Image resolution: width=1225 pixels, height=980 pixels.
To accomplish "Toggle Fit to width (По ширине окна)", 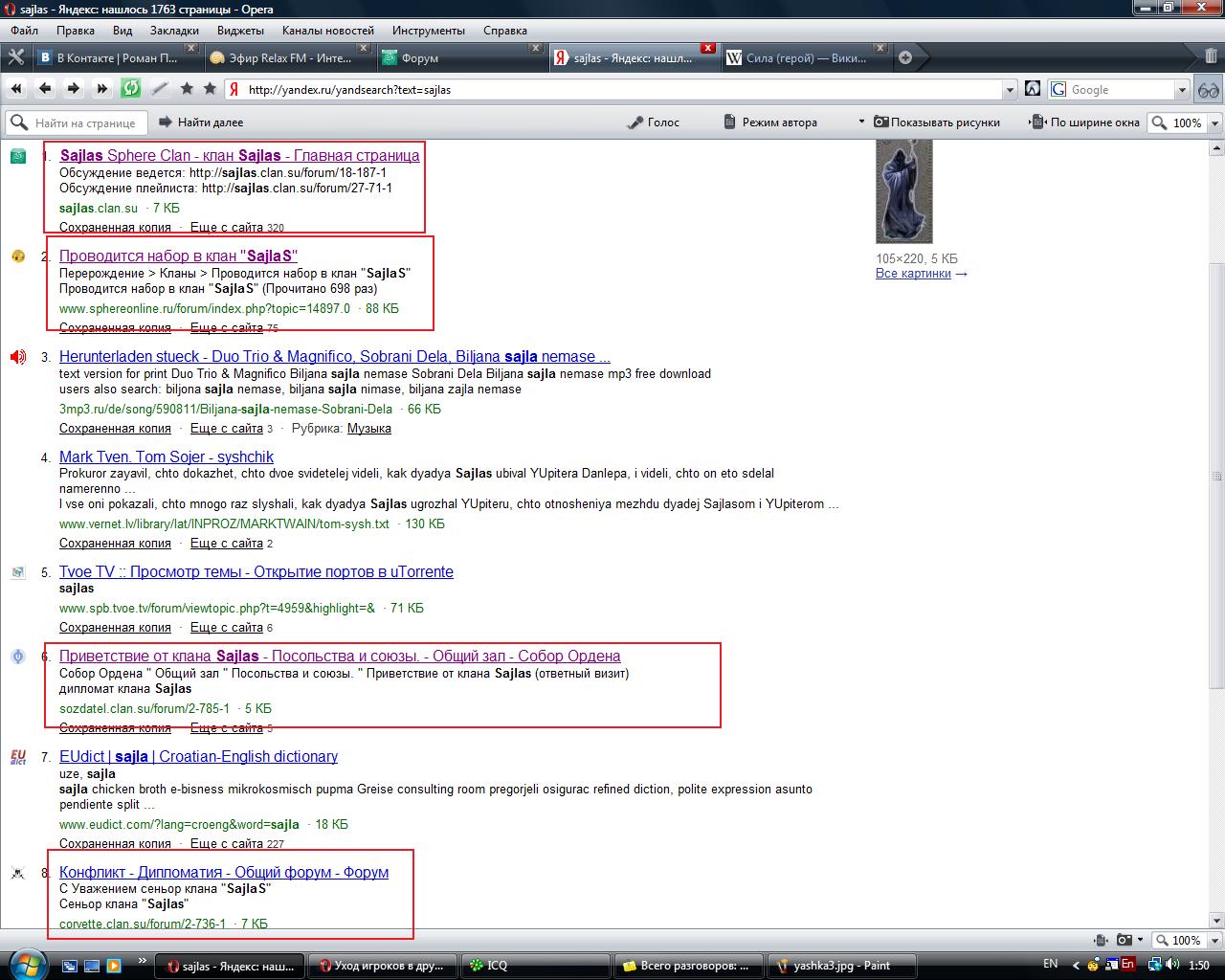I will (x=1086, y=122).
